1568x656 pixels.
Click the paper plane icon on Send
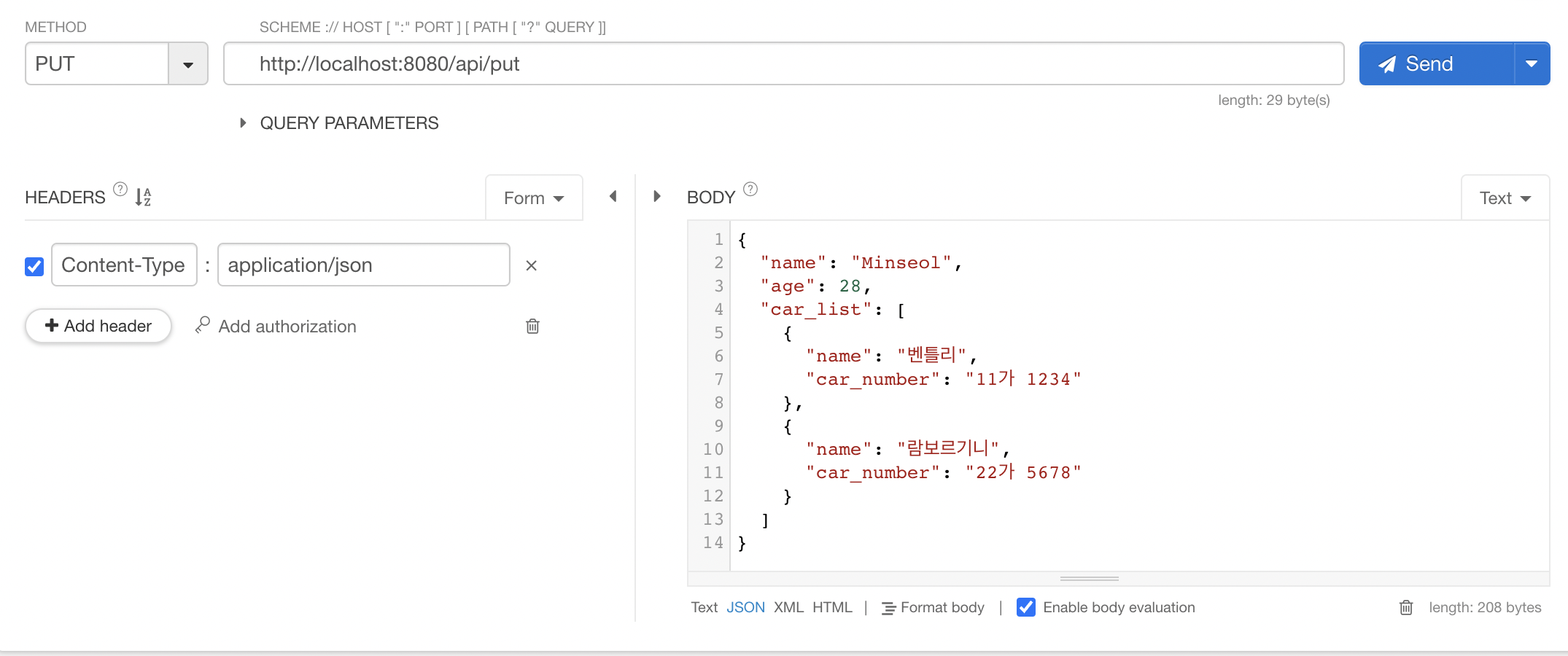[1386, 64]
